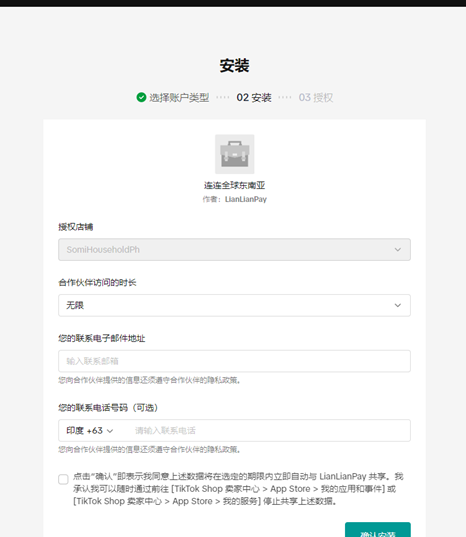
Task: Click the 连连全球东南亚 app name
Action: [x=235, y=185]
